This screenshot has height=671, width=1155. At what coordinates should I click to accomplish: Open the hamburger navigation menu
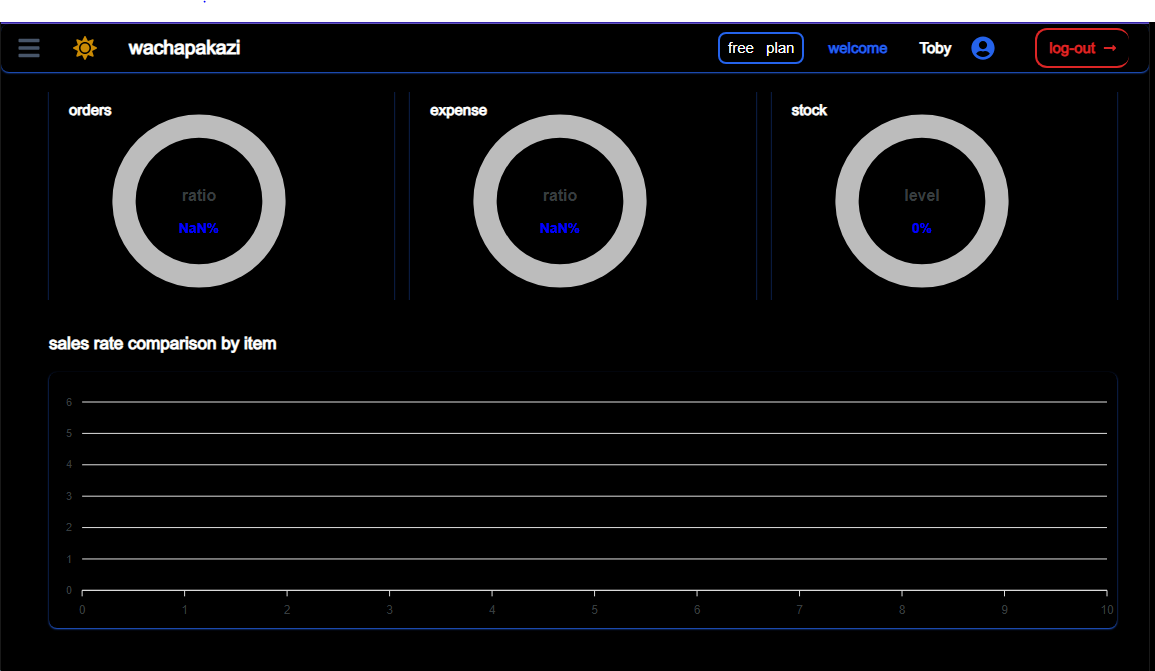pyautogui.click(x=29, y=48)
